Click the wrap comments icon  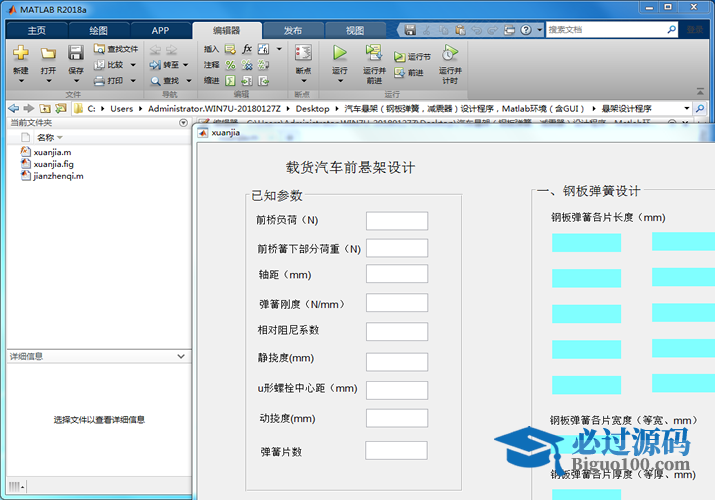tap(264, 65)
